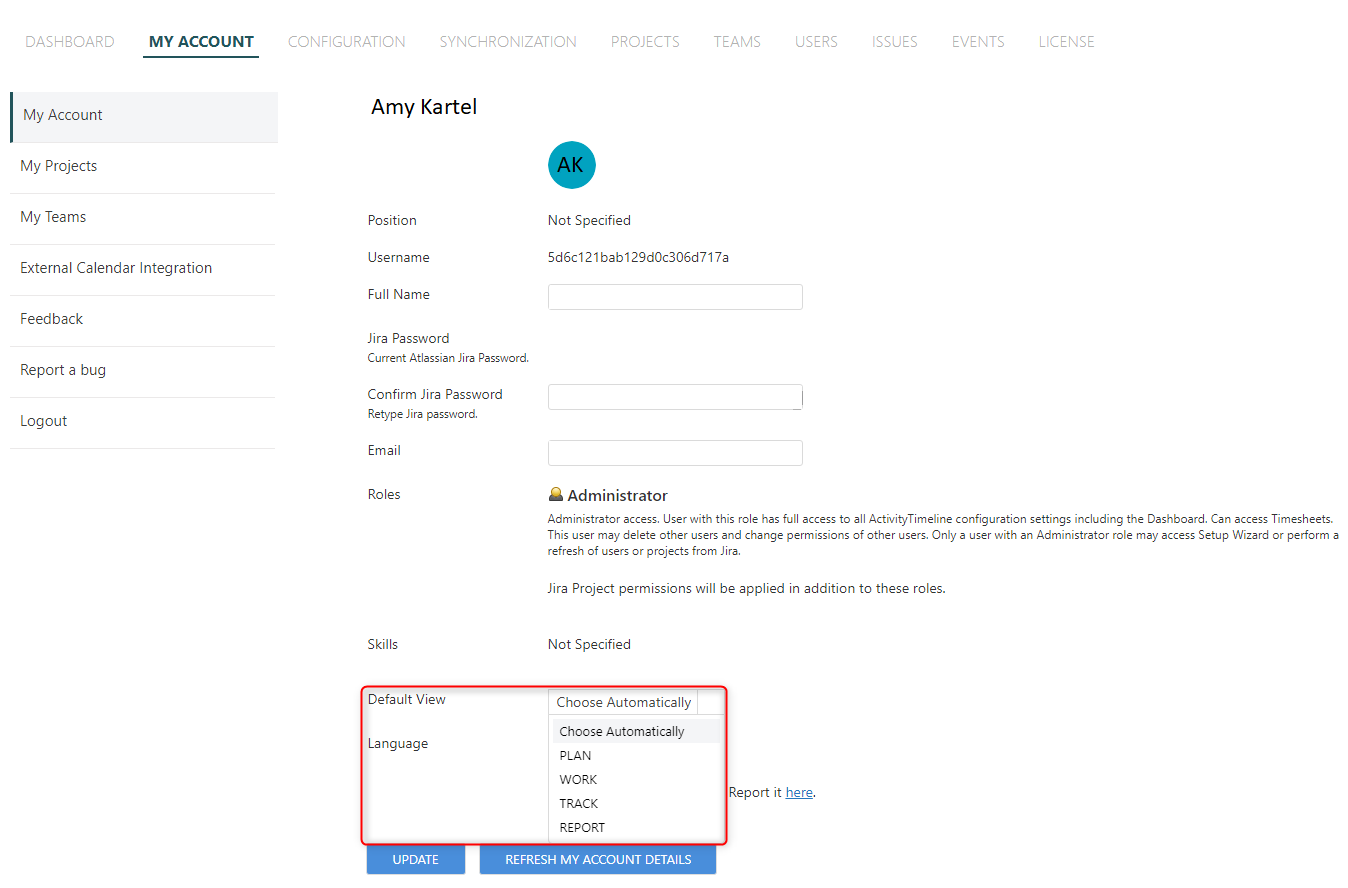This screenshot has width=1348, height=888.
Task: Select PLAN from the view list
Action: click(575, 756)
